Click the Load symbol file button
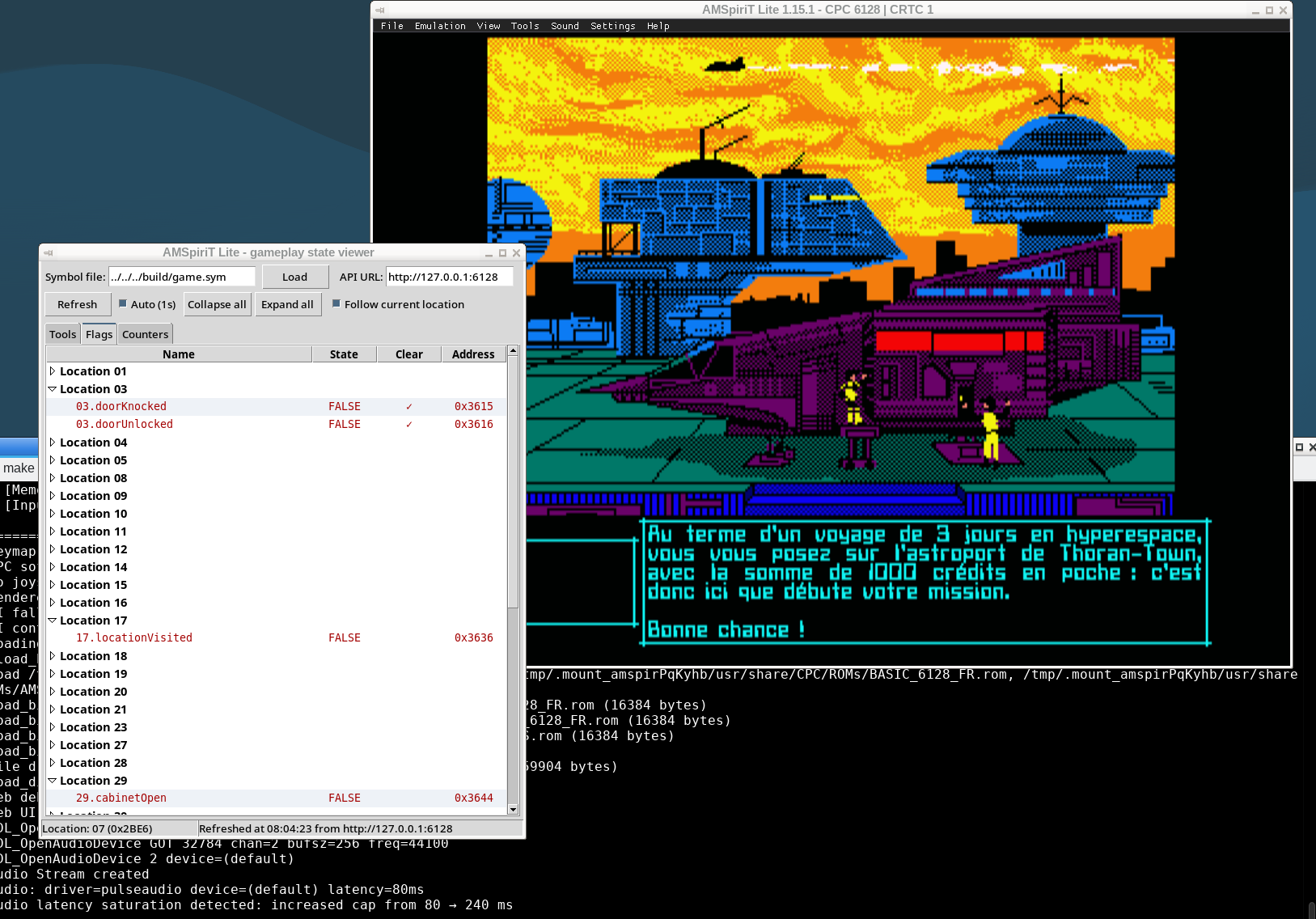Image resolution: width=1316 pixels, height=919 pixels. pos(295,277)
